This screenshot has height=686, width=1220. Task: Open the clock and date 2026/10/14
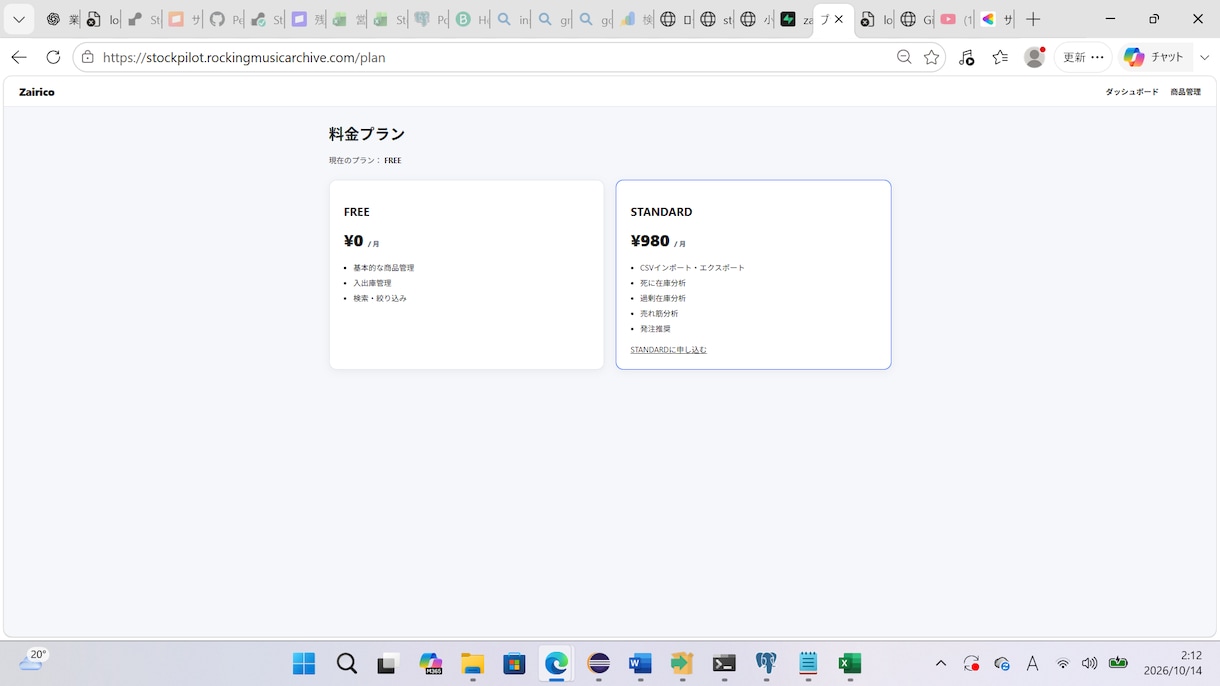1173,663
